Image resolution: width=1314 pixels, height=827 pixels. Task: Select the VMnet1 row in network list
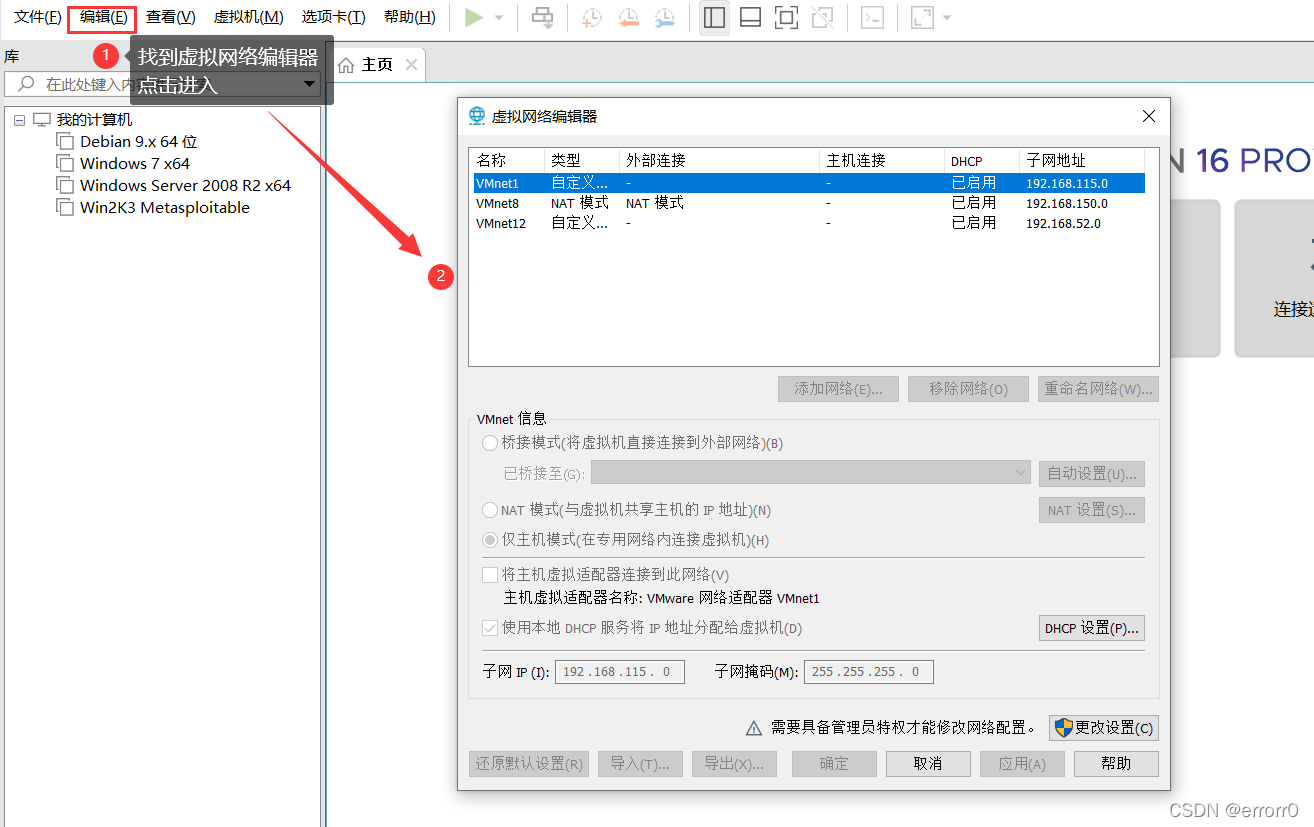808,183
